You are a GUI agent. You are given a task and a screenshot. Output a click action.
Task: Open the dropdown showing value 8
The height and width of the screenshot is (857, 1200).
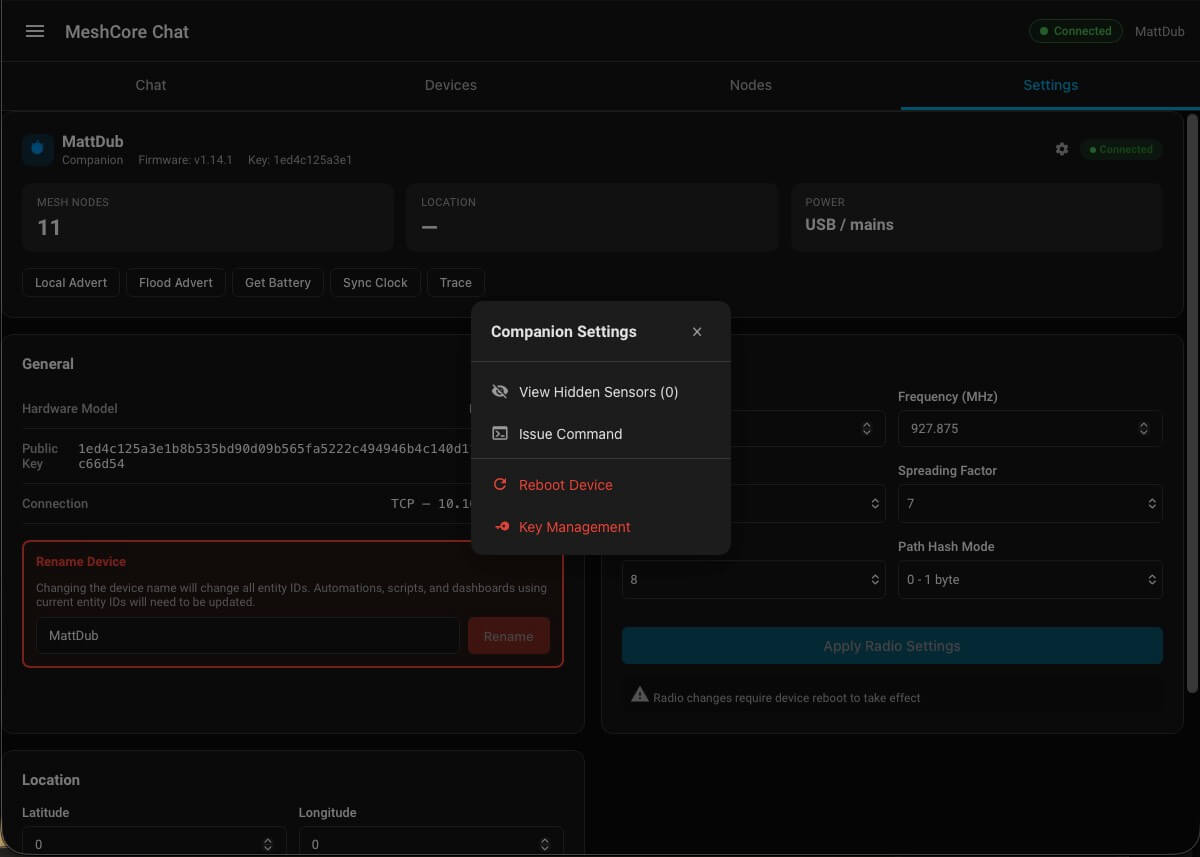[x=753, y=580]
